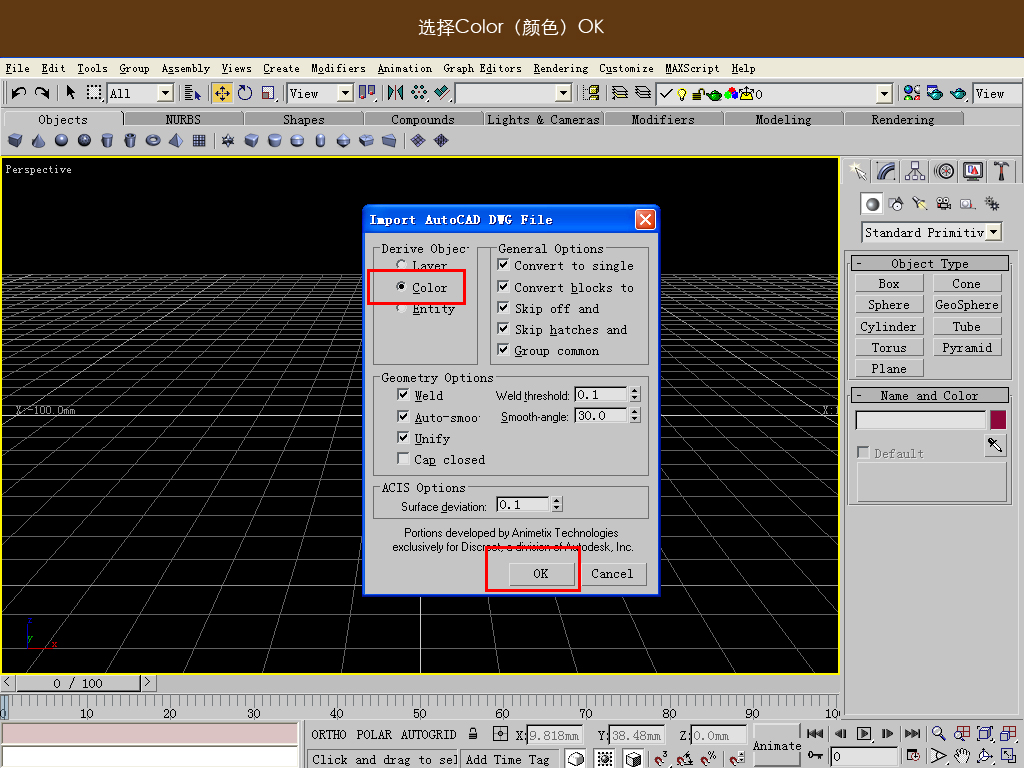The width and height of the screenshot is (1024, 768).
Task: Open the object color swatch
Action: [998, 419]
